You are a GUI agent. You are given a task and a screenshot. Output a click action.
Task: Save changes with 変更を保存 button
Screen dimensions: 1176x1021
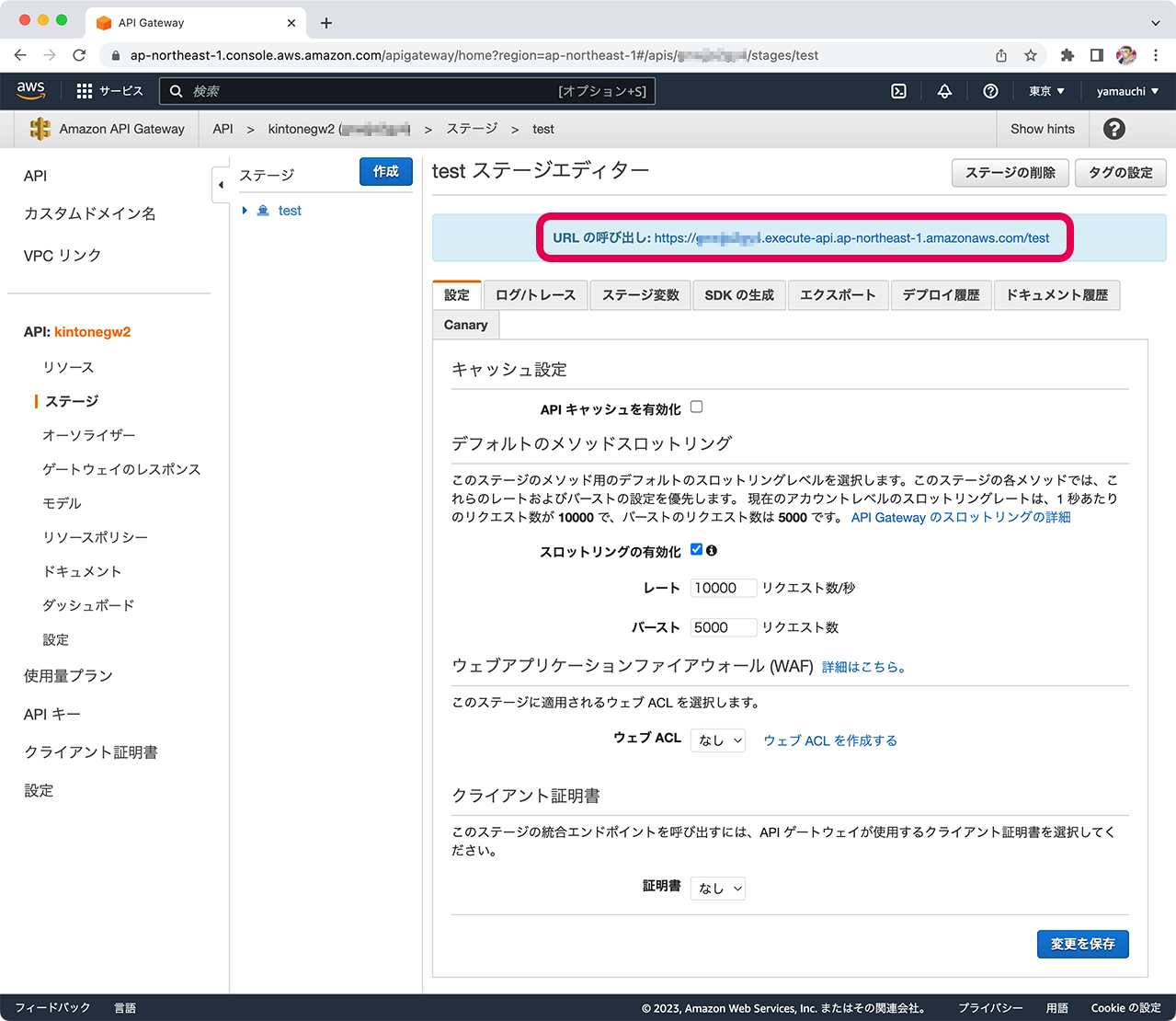point(1083,944)
